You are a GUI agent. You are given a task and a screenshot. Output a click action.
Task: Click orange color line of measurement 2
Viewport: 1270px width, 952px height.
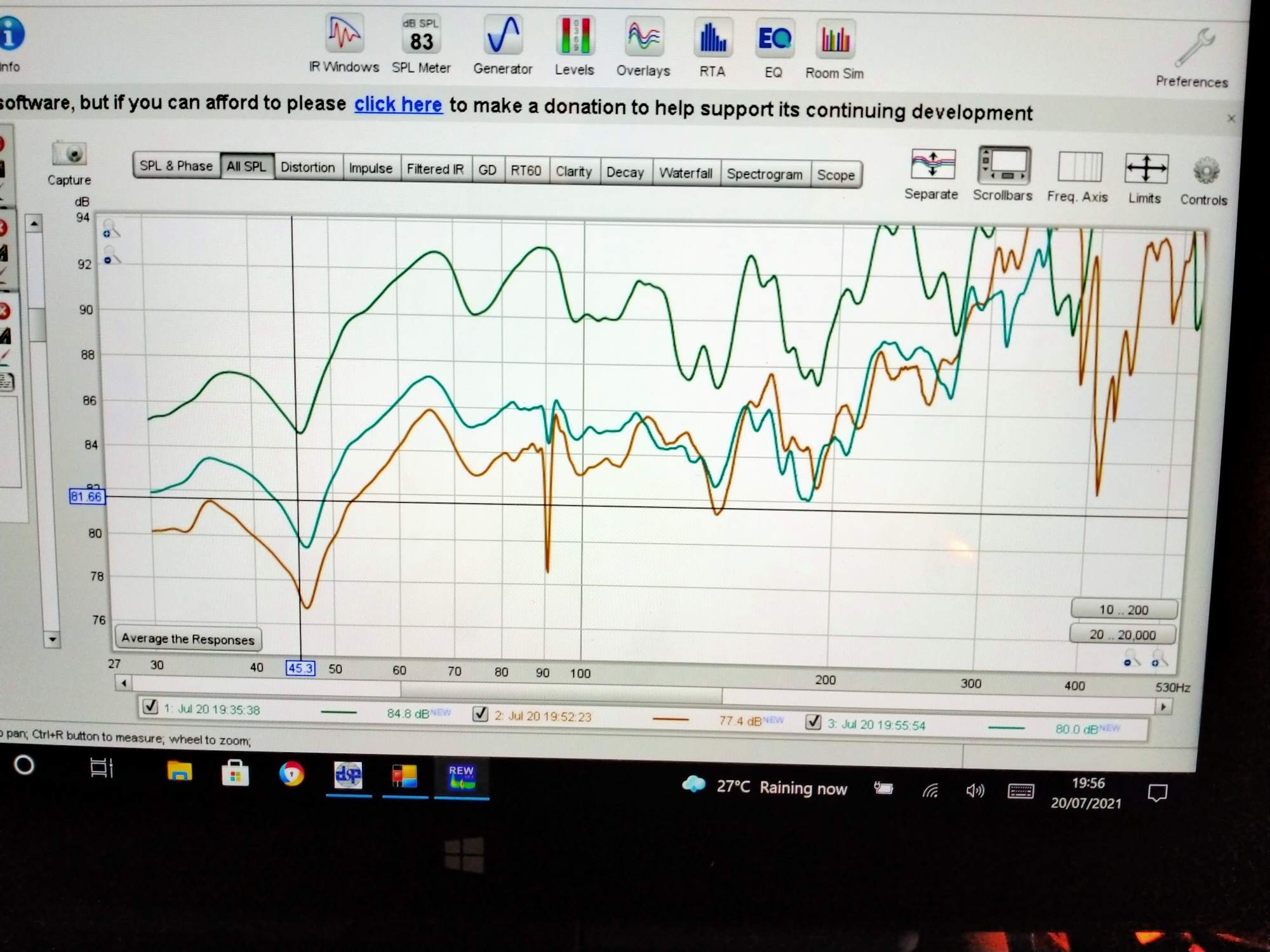pos(671,719)
